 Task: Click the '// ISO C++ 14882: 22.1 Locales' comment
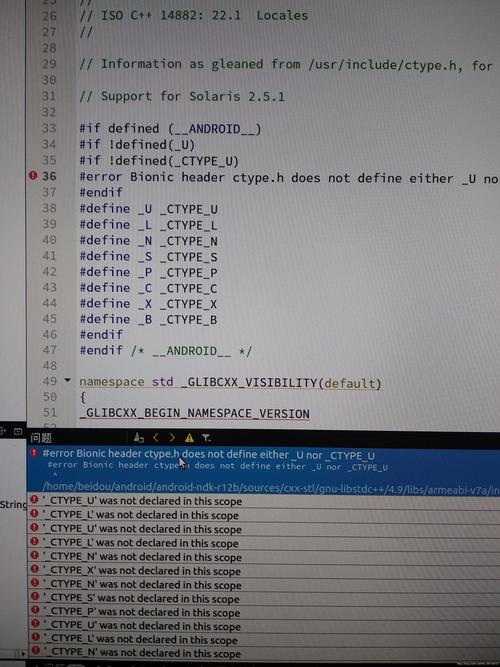194,16
